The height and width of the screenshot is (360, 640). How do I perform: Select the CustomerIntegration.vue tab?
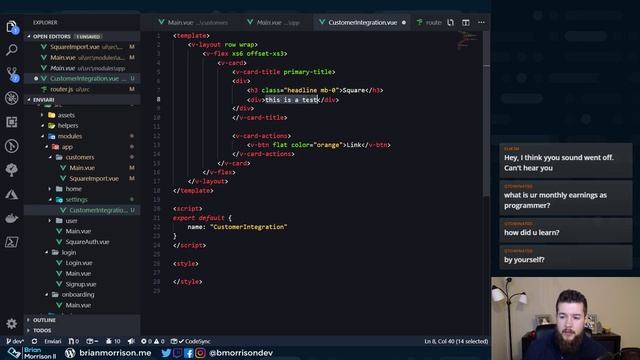click(x=362, y=22)
